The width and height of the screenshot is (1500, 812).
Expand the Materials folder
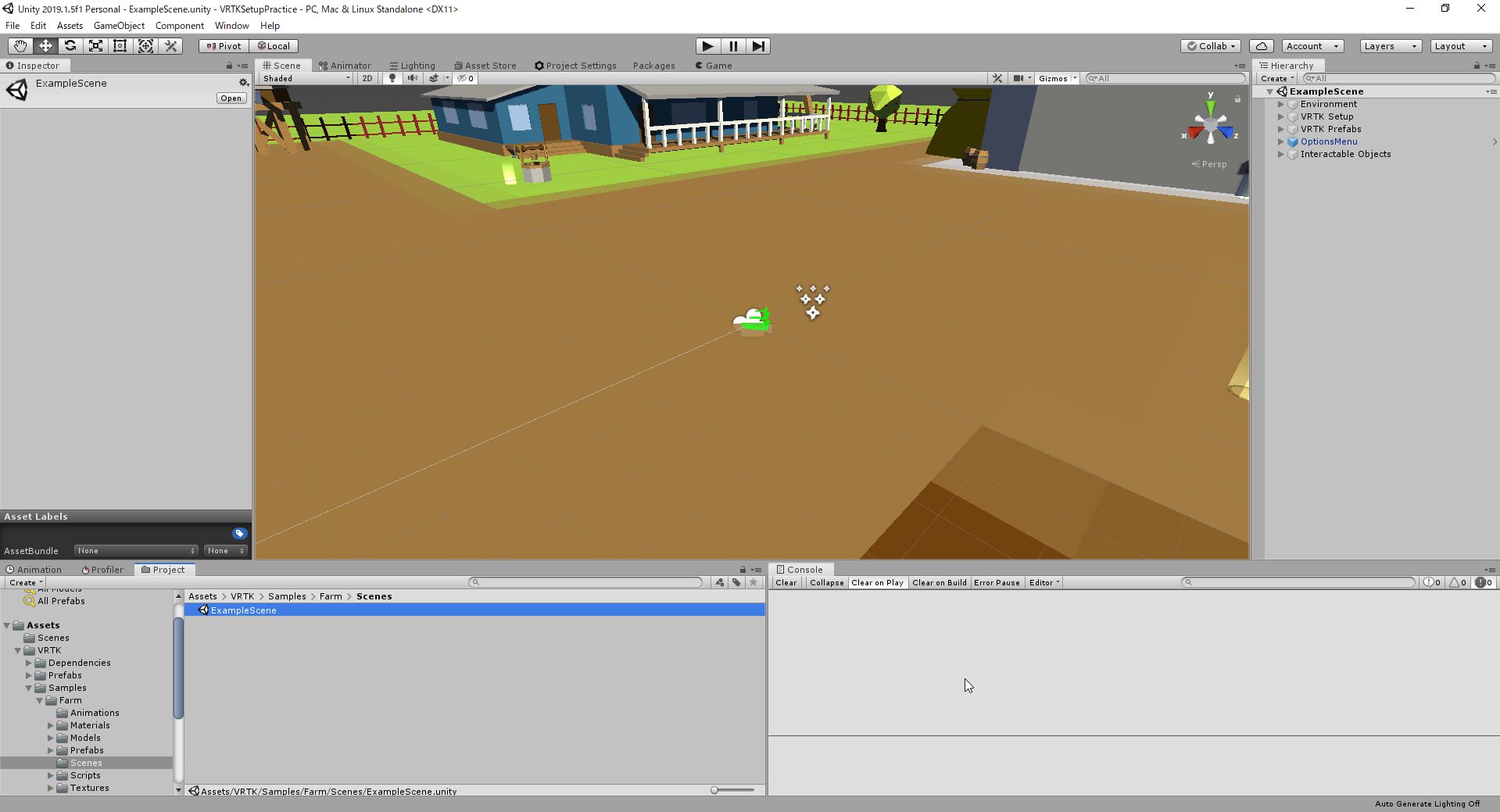pos(51,725)
